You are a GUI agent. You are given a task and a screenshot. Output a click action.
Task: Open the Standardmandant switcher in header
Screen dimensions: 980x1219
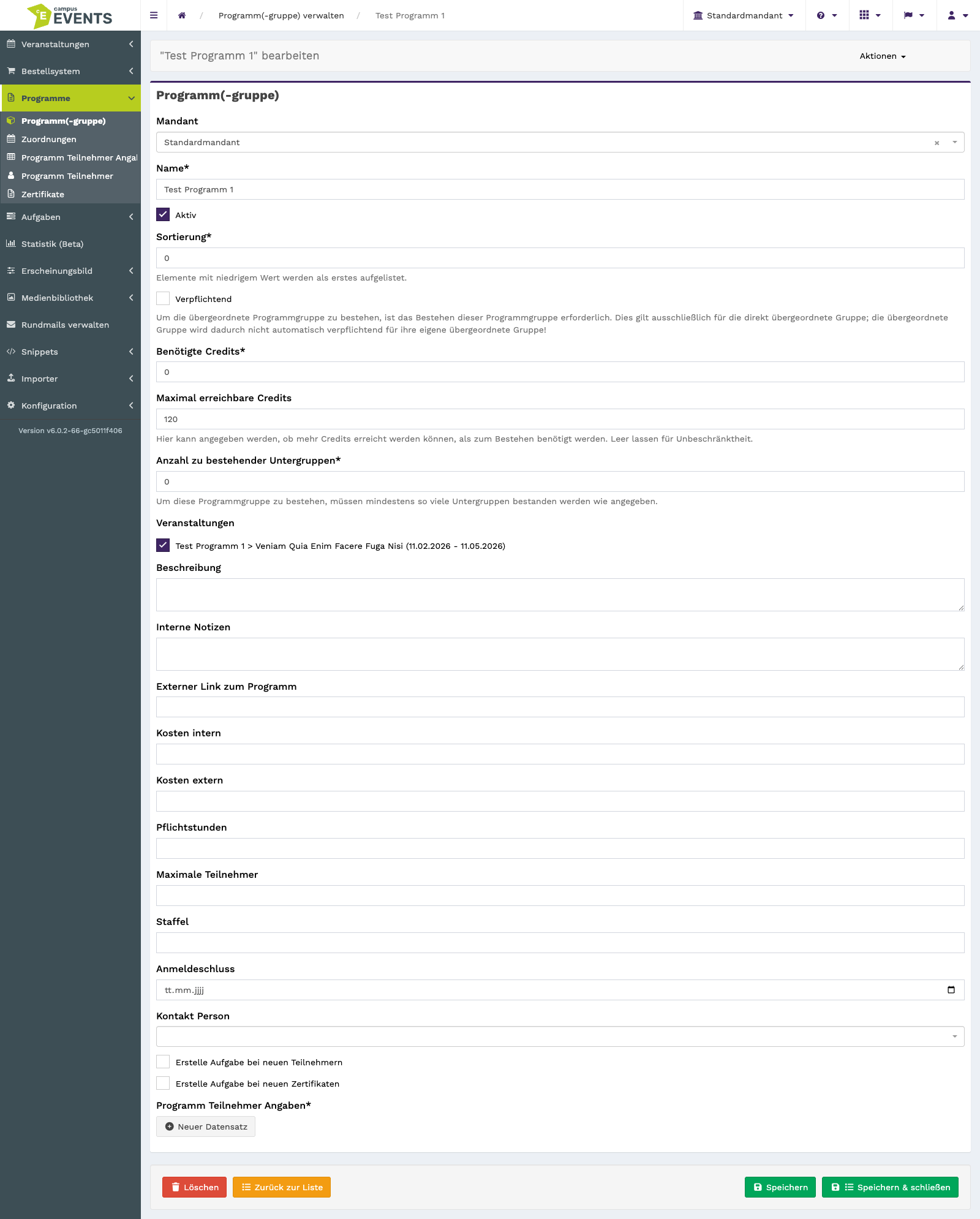[744, 15]
